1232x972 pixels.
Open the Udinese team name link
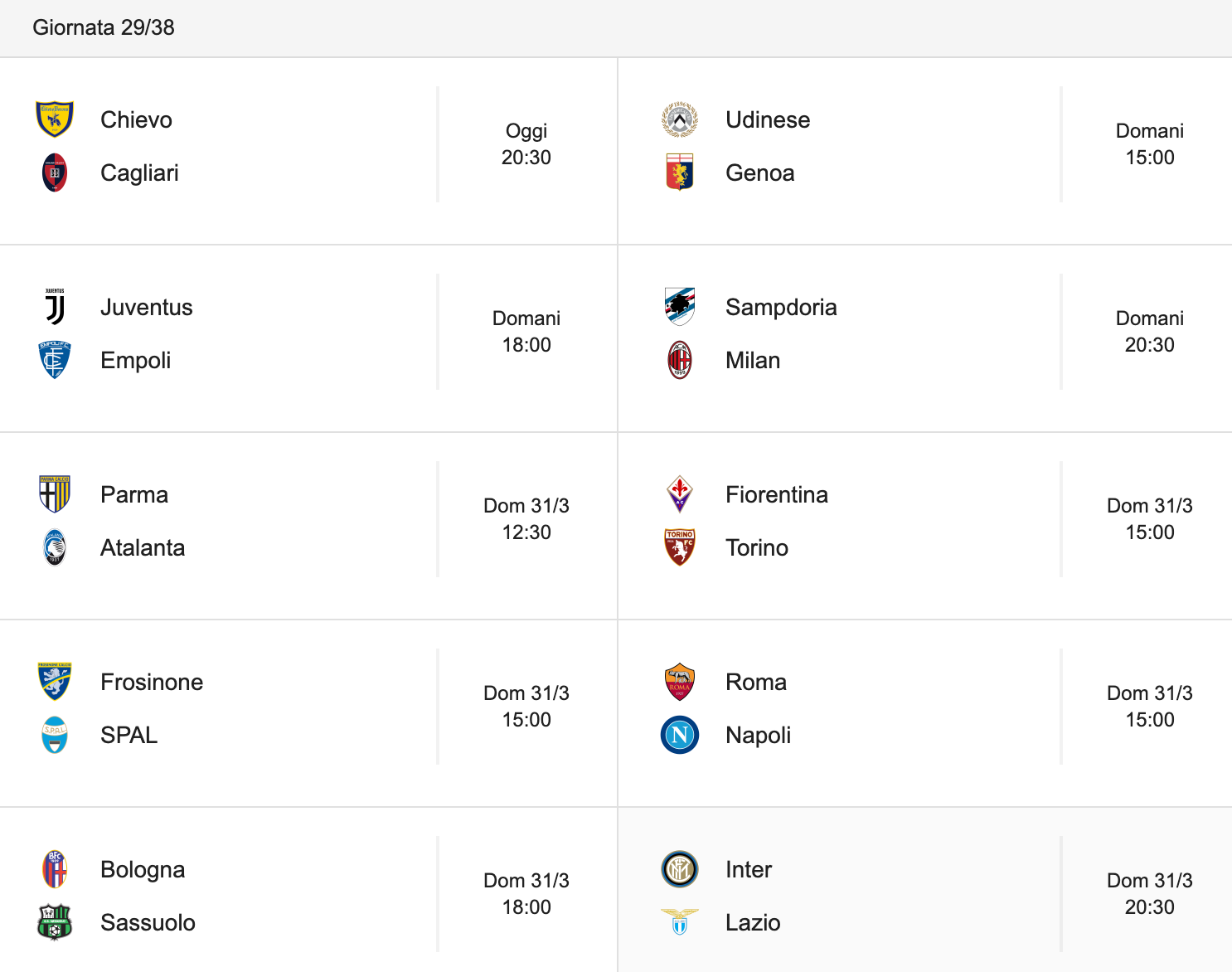768,119
